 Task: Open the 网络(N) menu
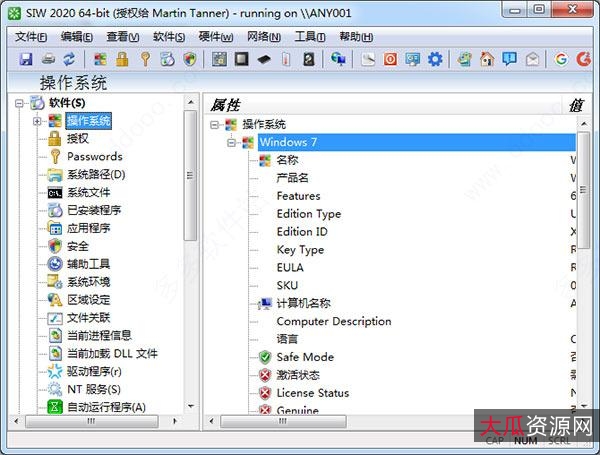[264, 37]
